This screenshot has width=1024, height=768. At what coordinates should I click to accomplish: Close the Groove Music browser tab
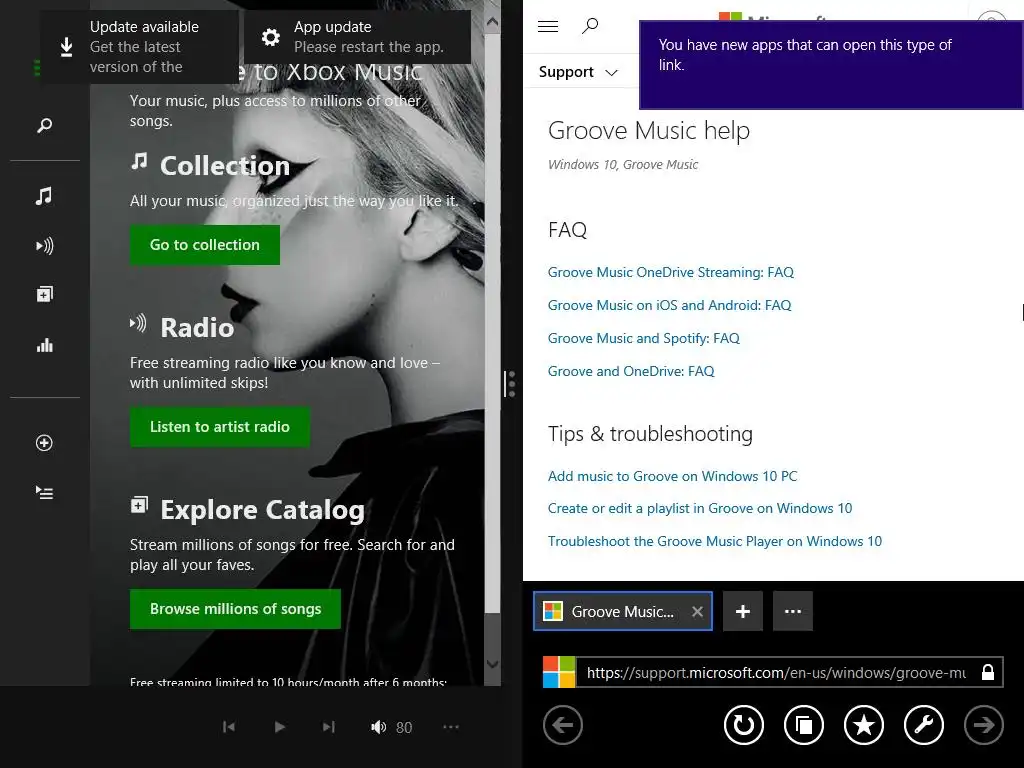(x=697, y=611)
